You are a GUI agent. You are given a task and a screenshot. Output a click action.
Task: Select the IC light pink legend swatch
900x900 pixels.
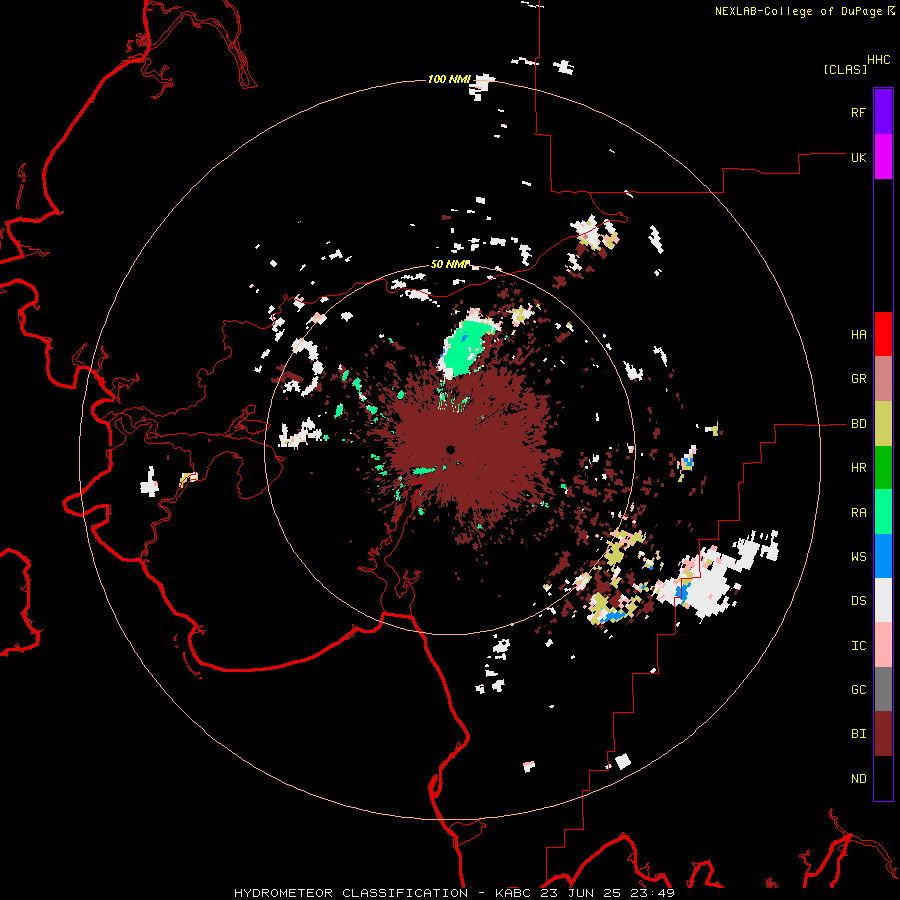point(883,645)
